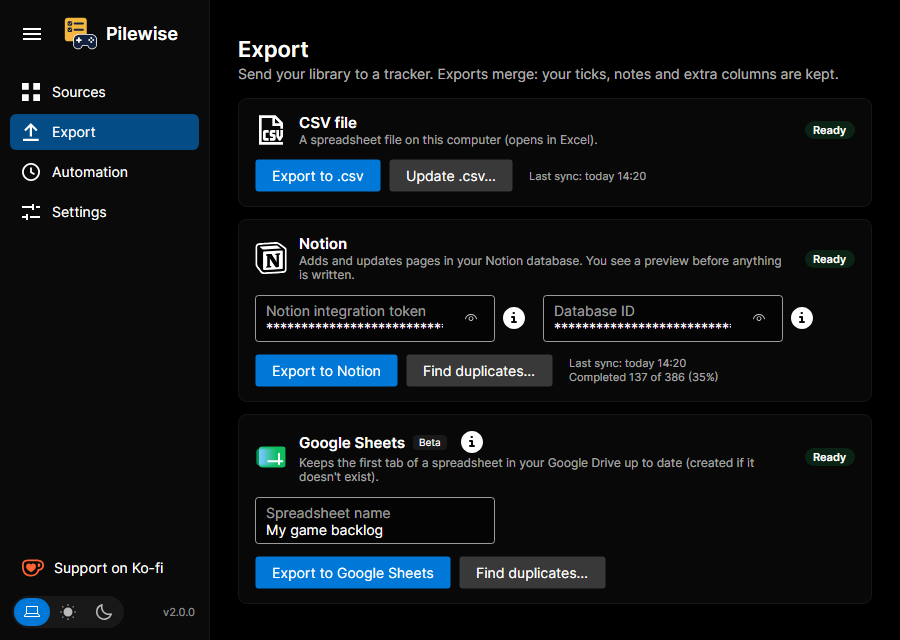Image resolution: width=900 pixels, height=640 pixels.
Task: Click Export to Google Sheets
Action: [x=353, y=573]
